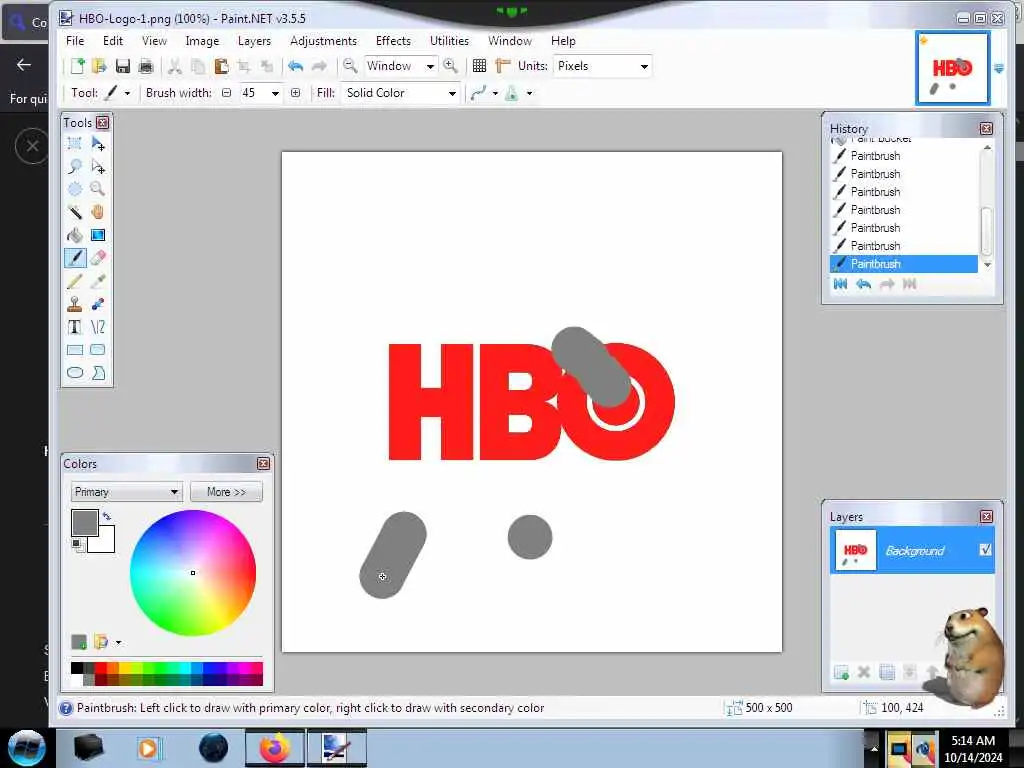Click the New image toolbar icon
Screen dimensions: 1024x768
click(77, 66)
